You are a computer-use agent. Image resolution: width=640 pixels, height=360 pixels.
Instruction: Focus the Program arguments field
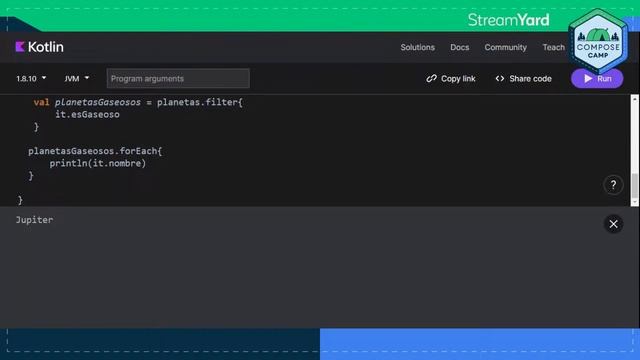[178, 78]
